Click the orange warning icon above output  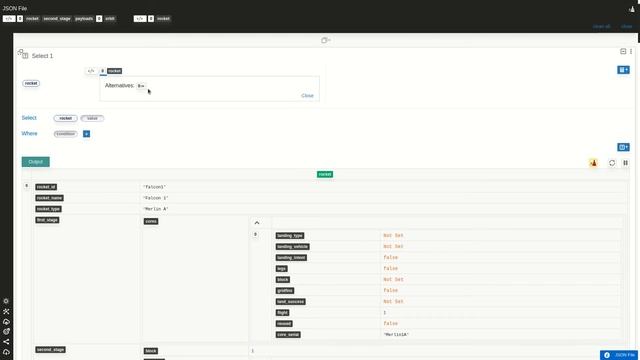pyautogui.click(x=593, y=163)
